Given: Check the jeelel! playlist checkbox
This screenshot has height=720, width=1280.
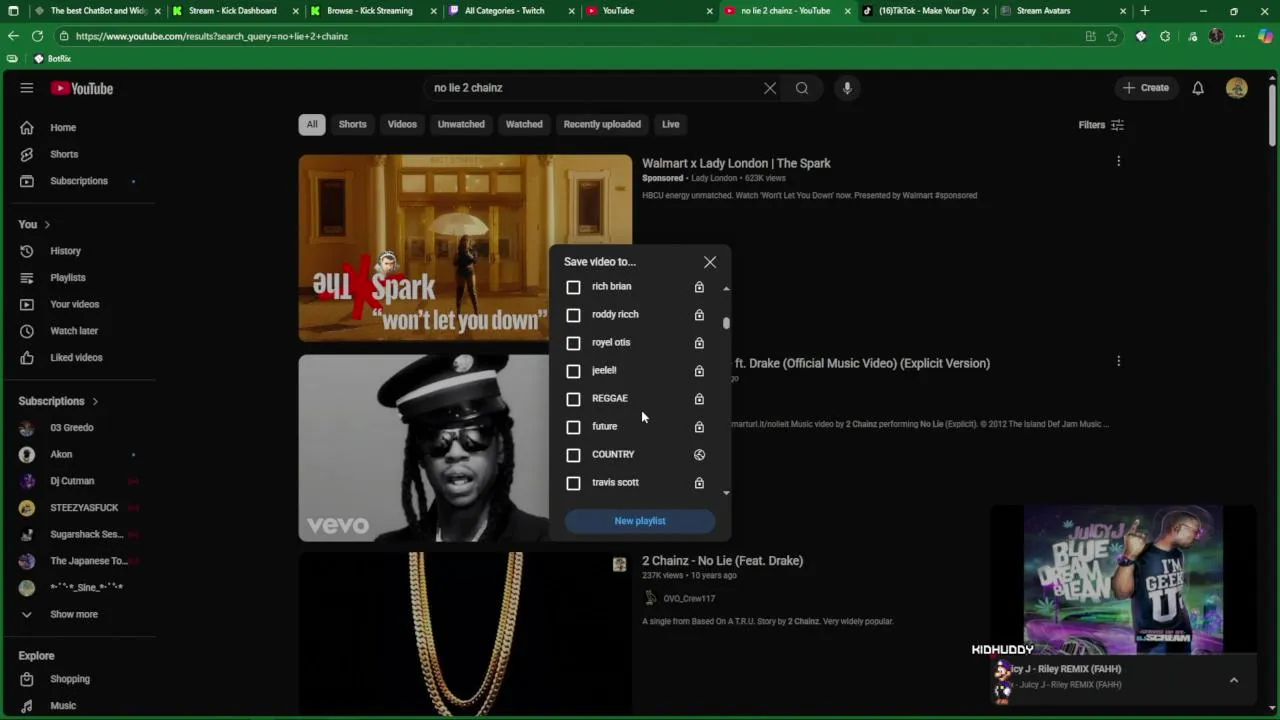Looking at the screenshot, I should pos(573,371).
